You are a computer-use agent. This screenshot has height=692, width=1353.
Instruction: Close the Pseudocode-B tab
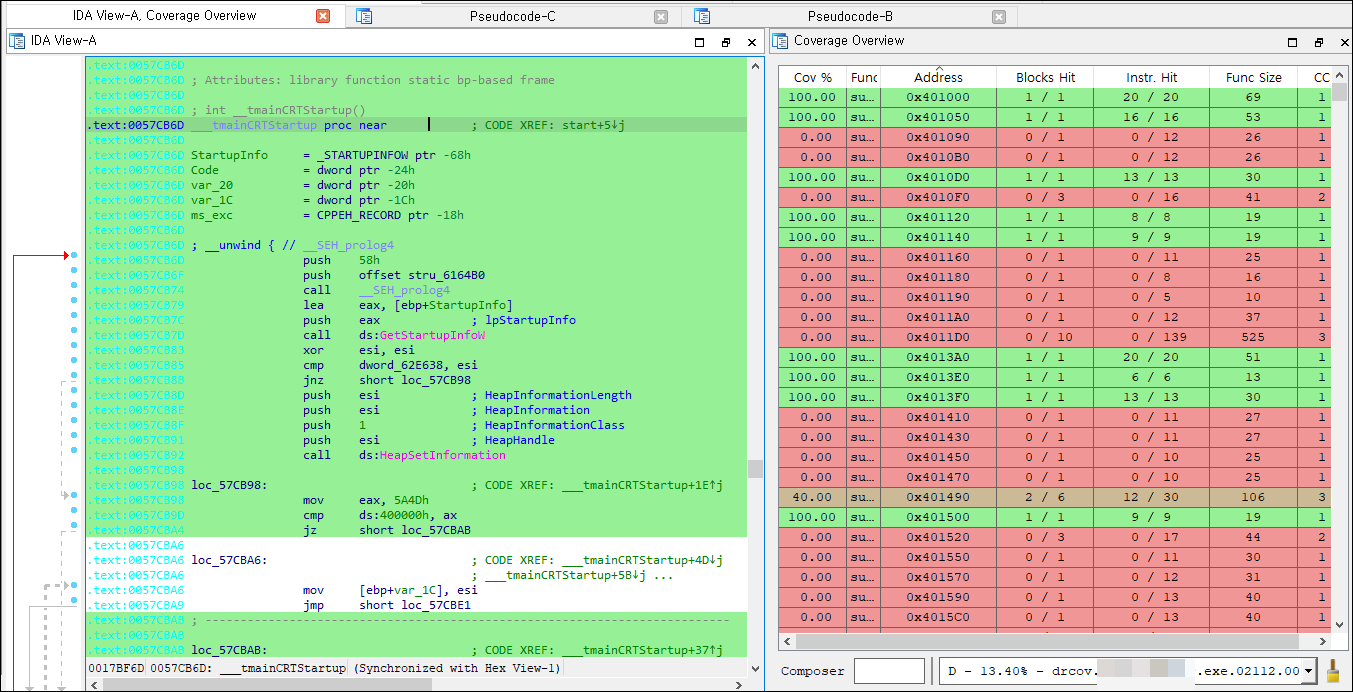(x=999, y=16)
